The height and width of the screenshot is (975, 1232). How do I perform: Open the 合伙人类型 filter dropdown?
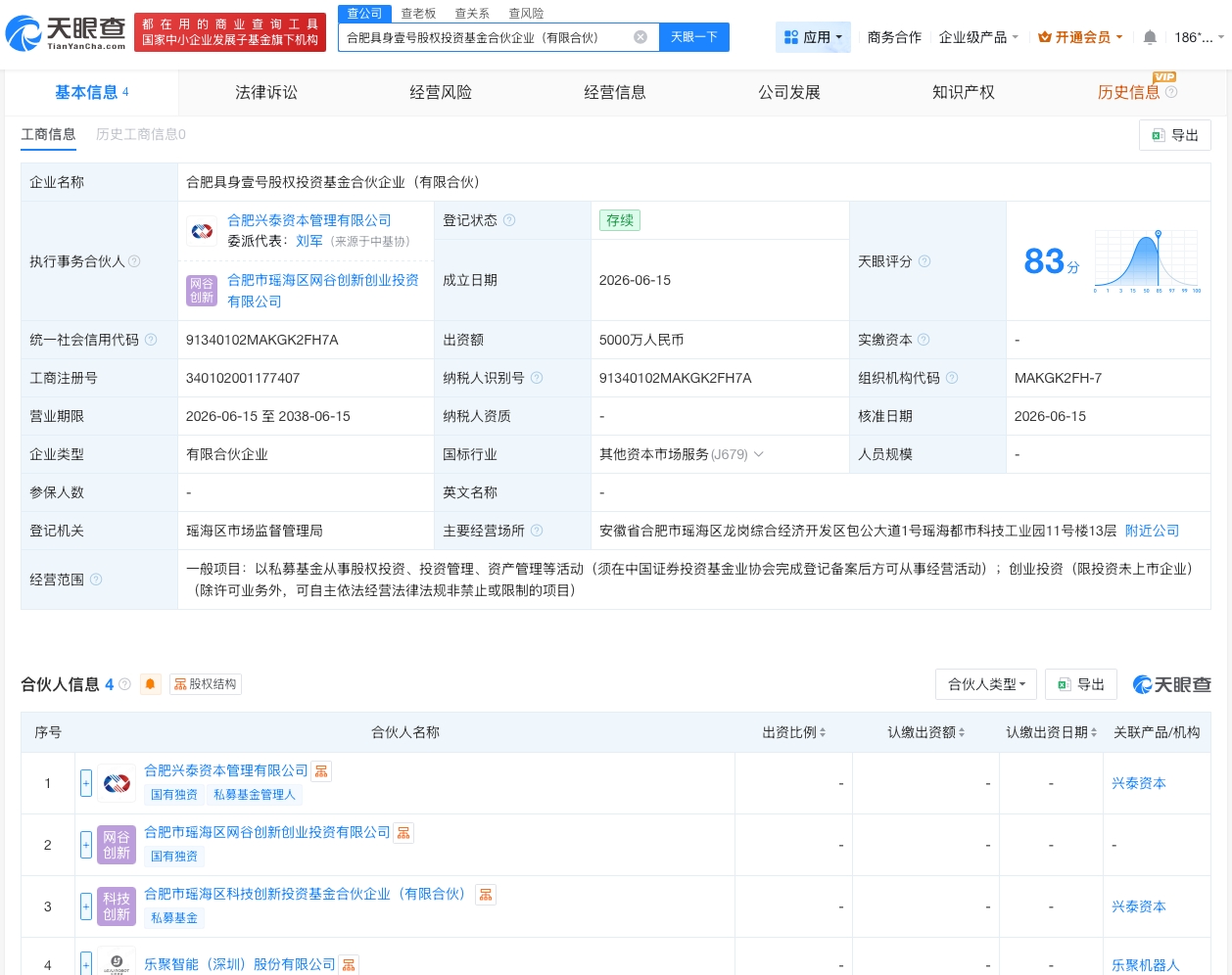click(986, 684)
